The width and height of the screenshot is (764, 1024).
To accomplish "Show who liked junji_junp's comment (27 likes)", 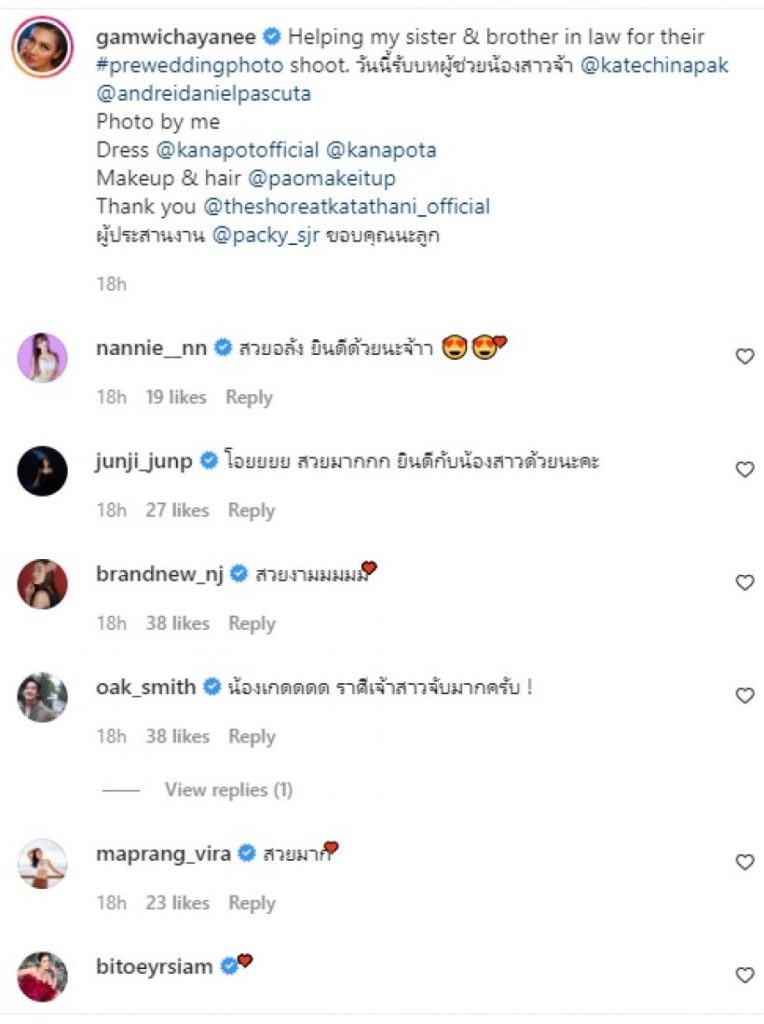I will tap(174, 510).
